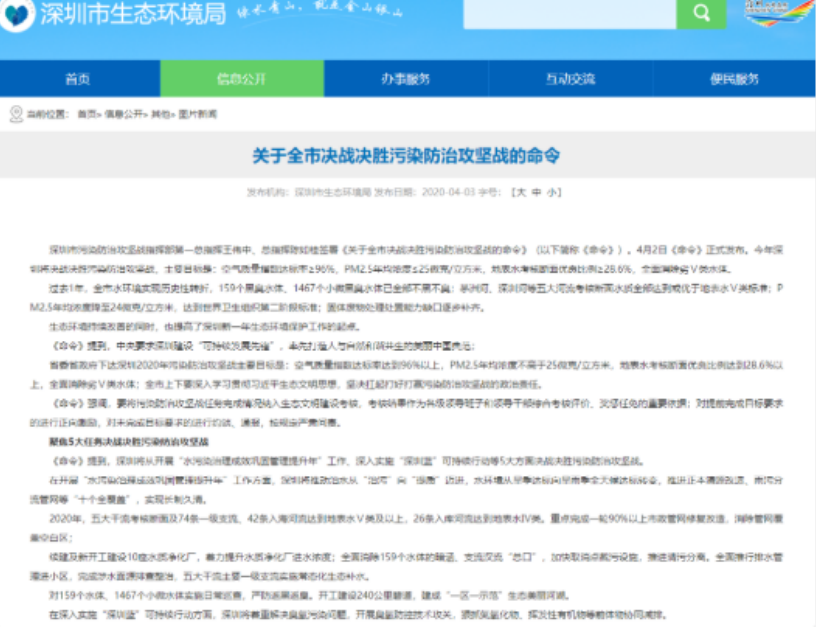Click the article title 关于全市决战决胜污染防治攻坚战的命令
Viewport: 816px width, 633px height.
408,158
